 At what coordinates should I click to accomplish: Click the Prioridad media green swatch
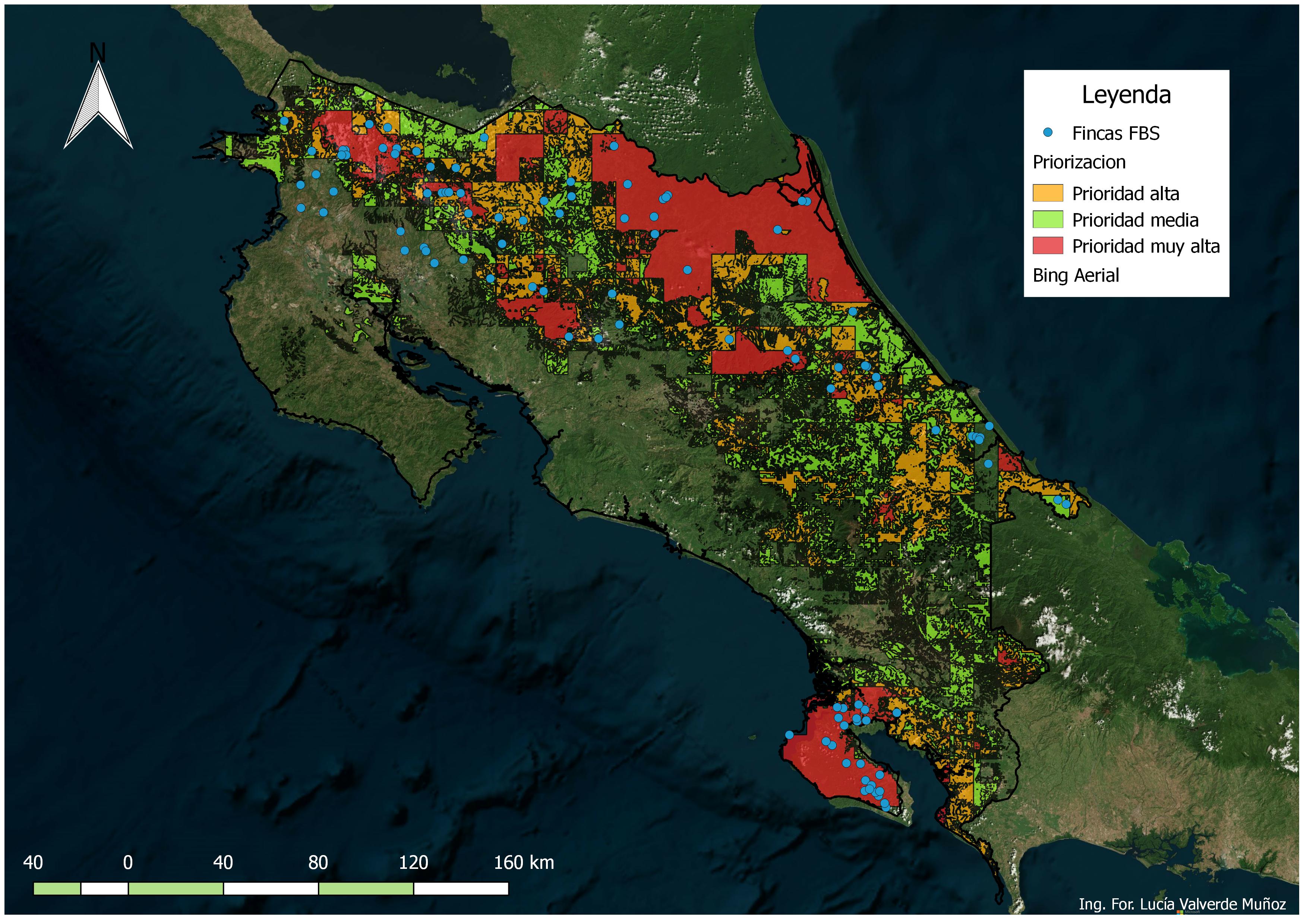[1048, 219]
